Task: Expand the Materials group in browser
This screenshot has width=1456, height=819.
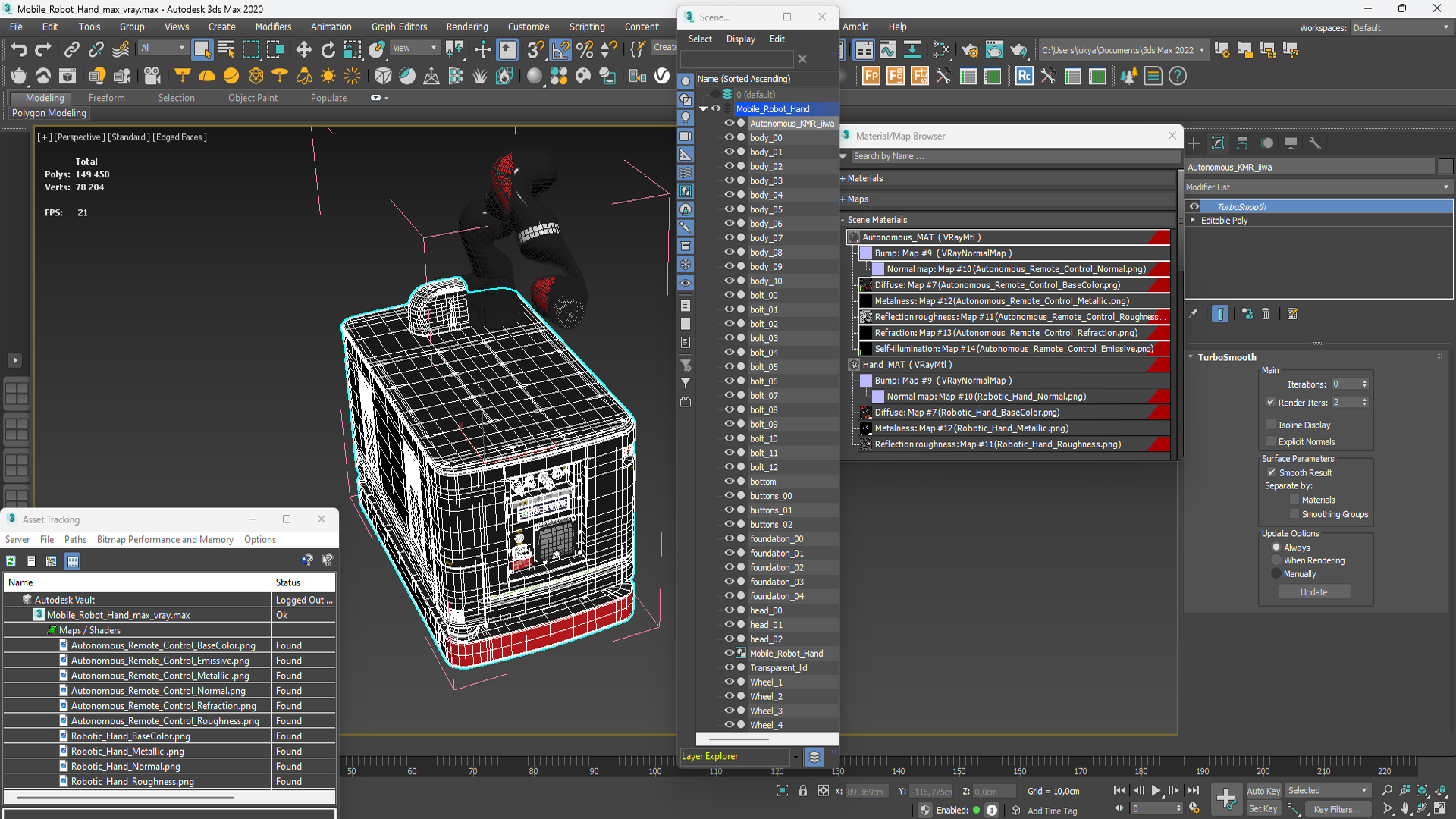Action: coord(843,179)
